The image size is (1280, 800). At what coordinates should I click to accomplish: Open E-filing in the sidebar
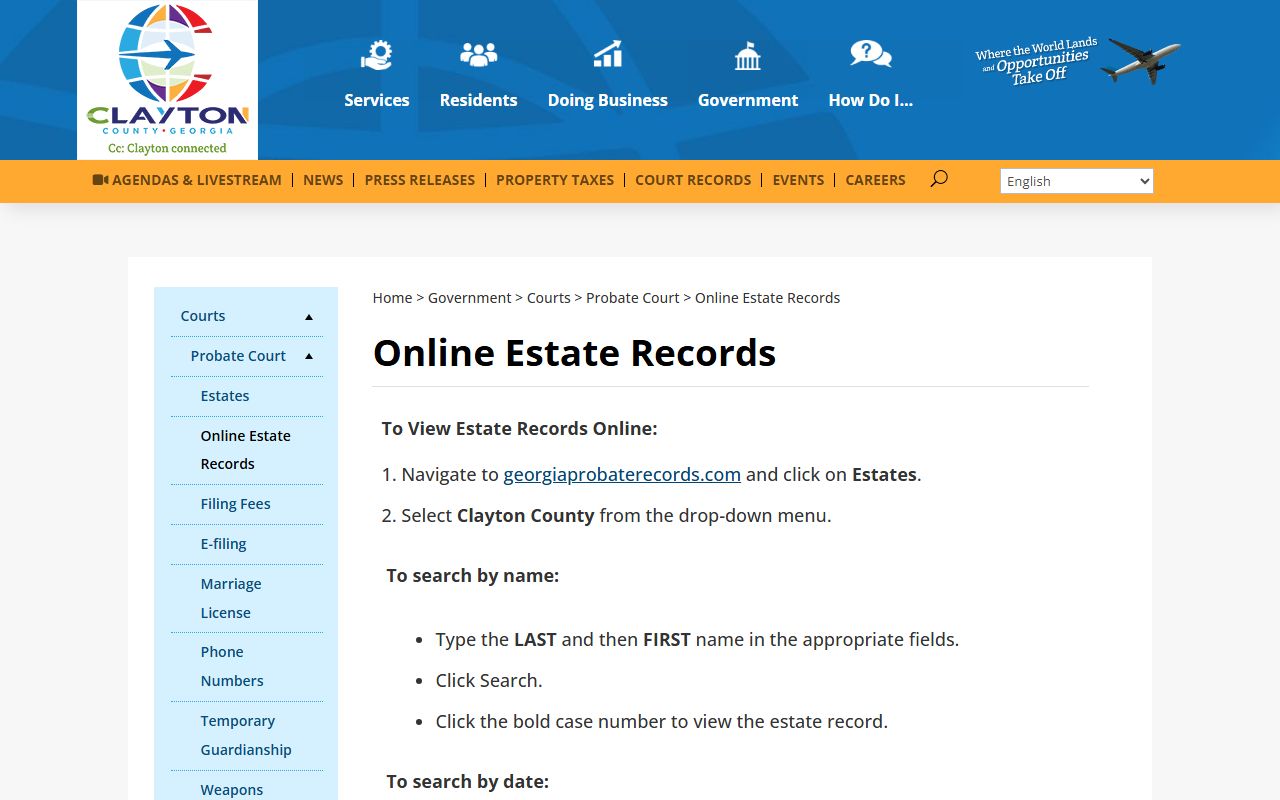[223, 544]
